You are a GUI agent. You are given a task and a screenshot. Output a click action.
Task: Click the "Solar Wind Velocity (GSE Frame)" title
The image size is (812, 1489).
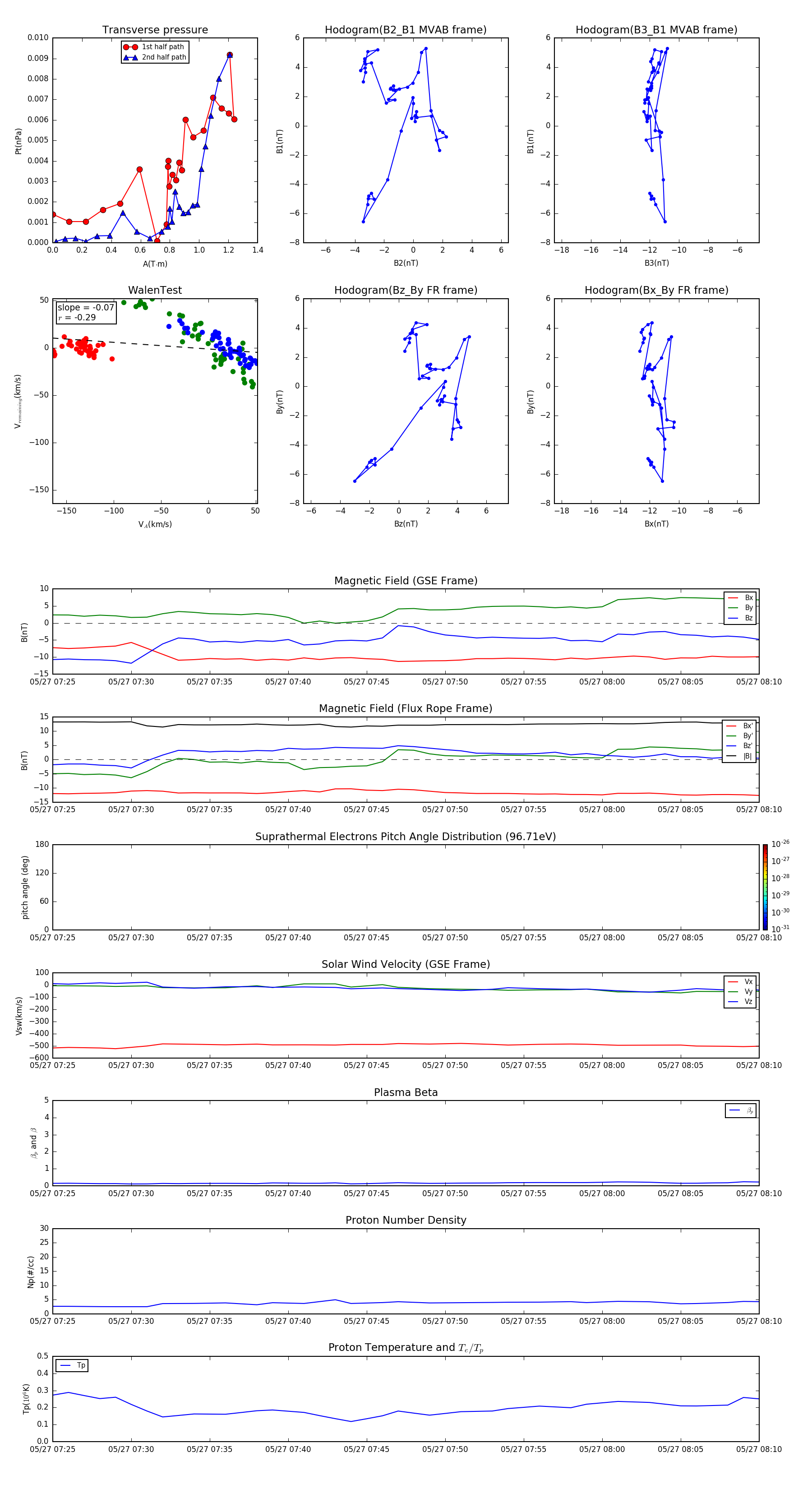click(x=406, y=965)
